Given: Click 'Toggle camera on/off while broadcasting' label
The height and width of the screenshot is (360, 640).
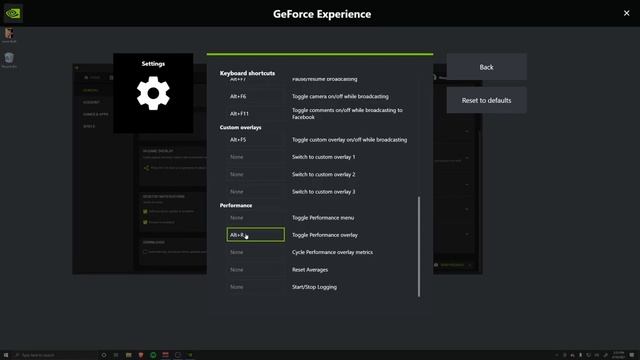Looking at the screenshot, I should point(340,96).
